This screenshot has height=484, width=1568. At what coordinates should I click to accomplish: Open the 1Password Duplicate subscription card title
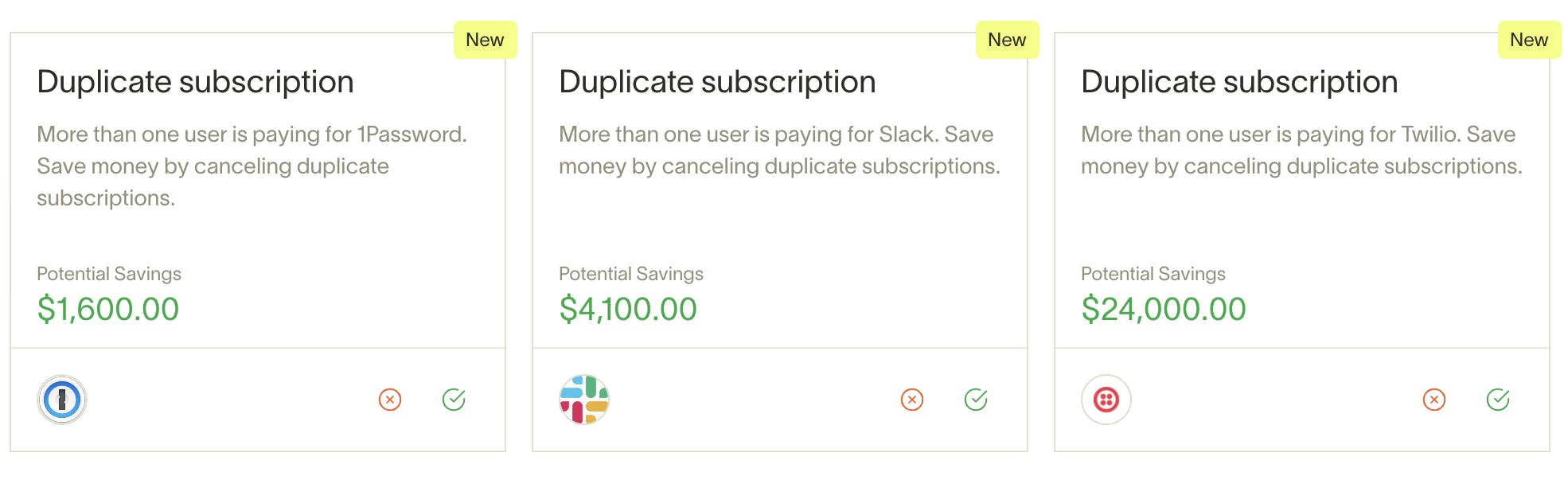[x=195, y=82]
